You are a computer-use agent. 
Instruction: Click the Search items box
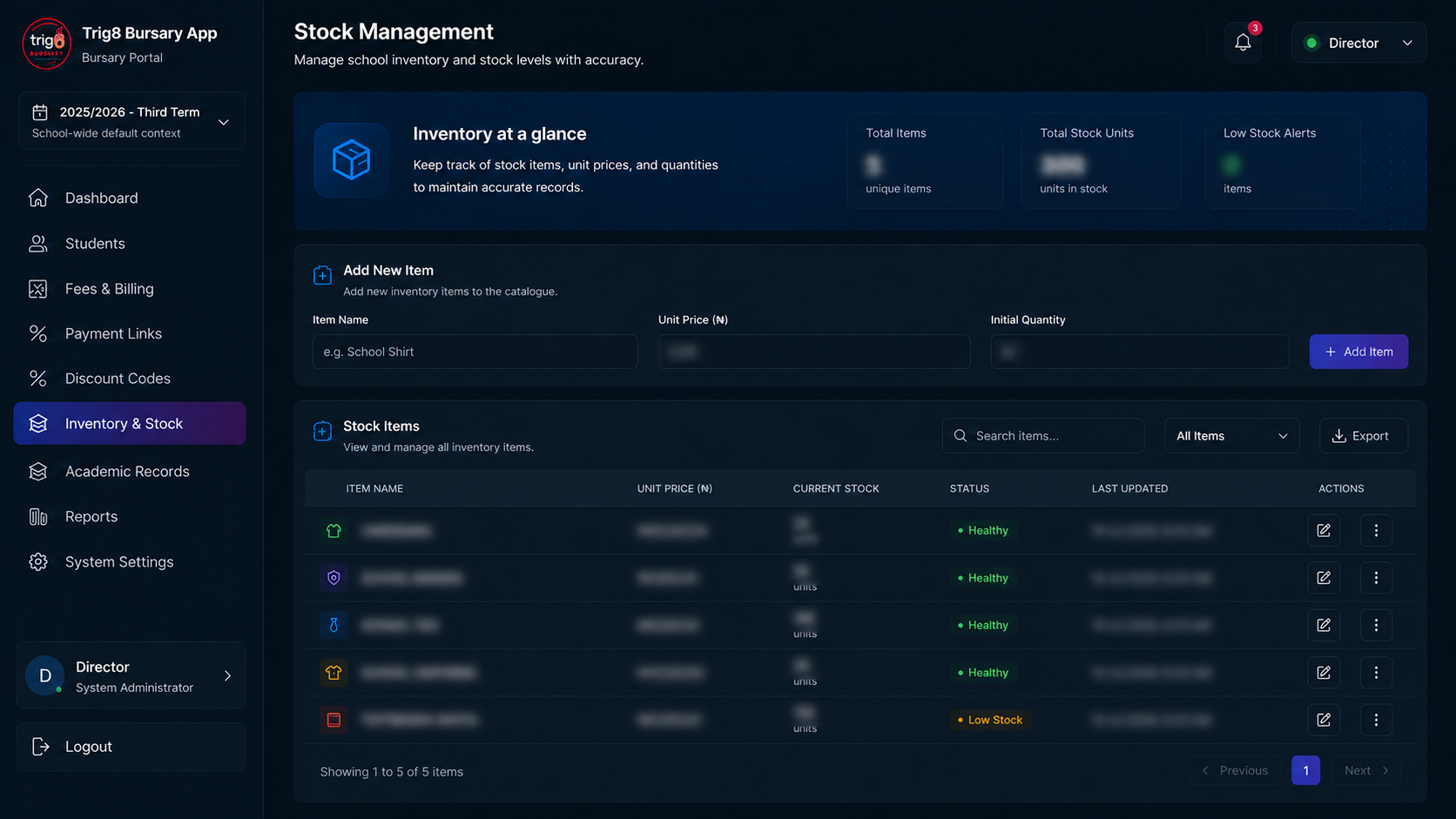pyautogui.click(x=1043, y=435)
